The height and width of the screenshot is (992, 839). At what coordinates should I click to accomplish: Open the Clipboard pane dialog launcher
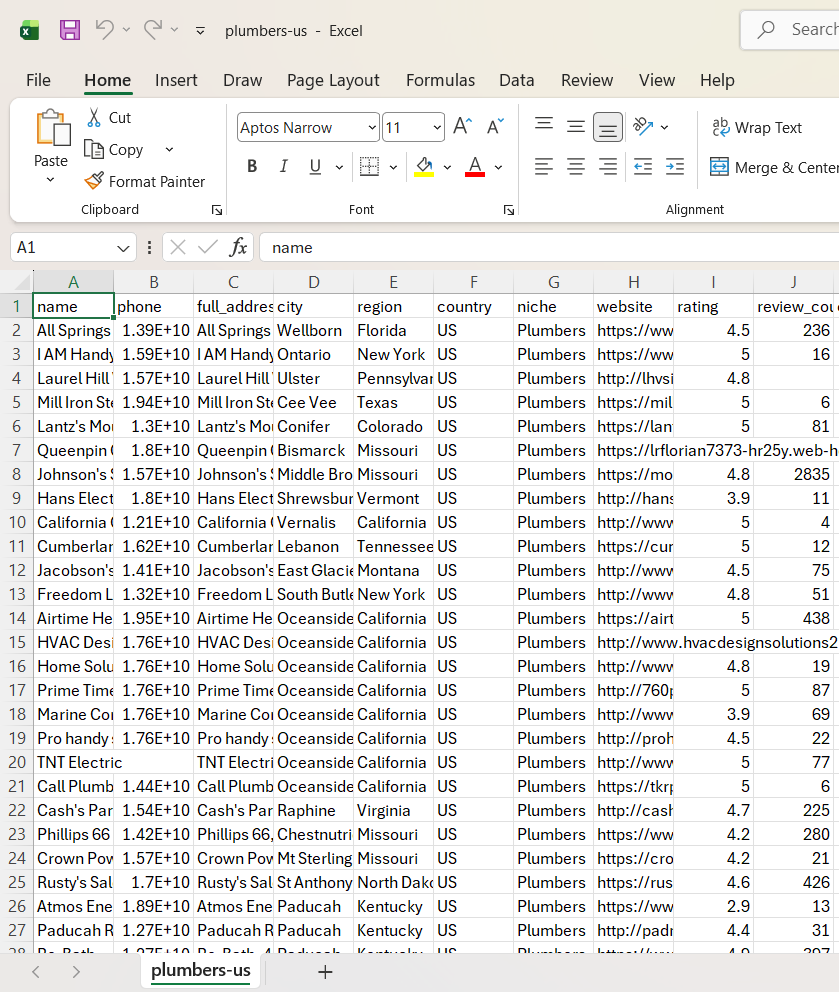point(217,210)
